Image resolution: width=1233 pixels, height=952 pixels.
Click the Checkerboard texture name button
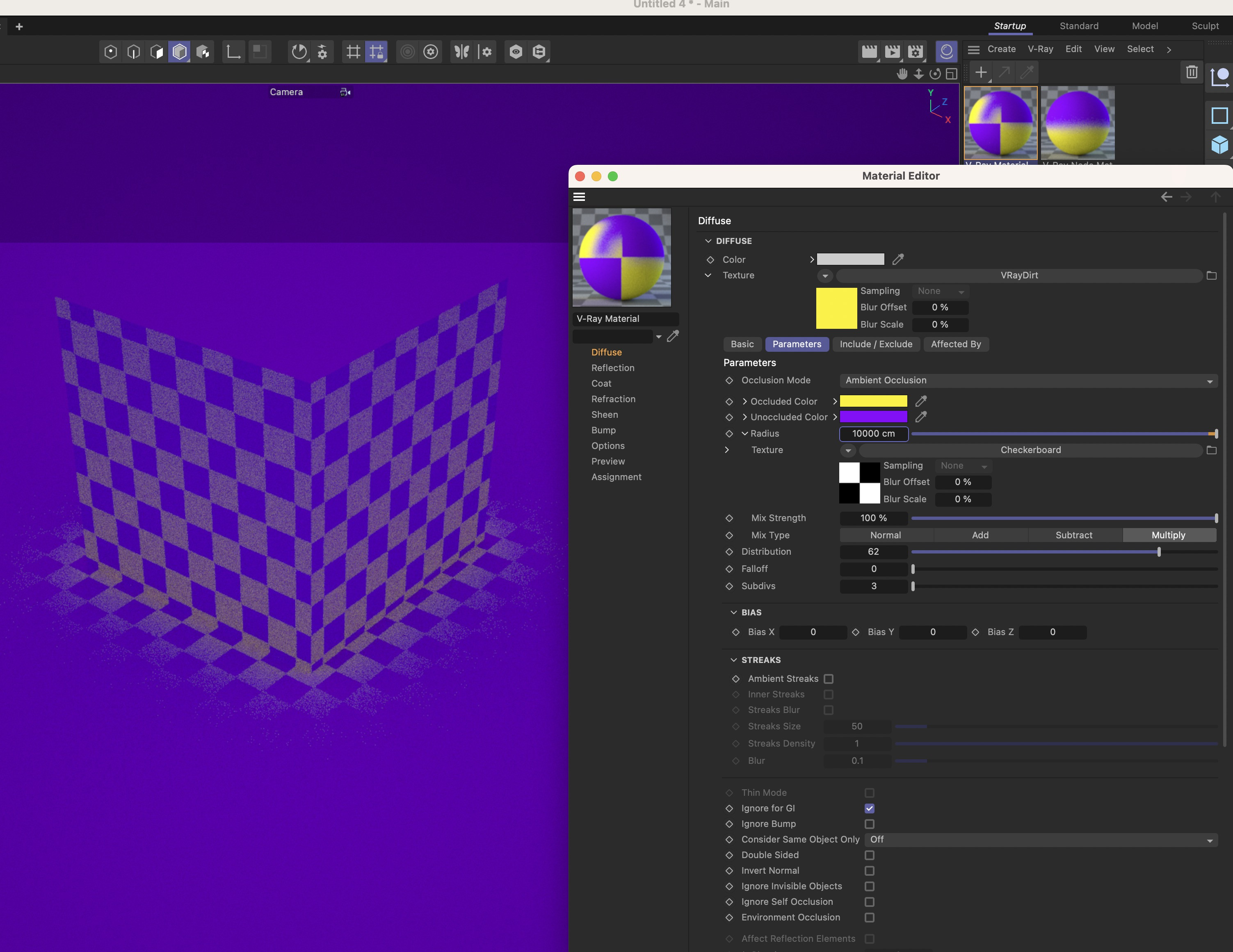click(1030, 450)
